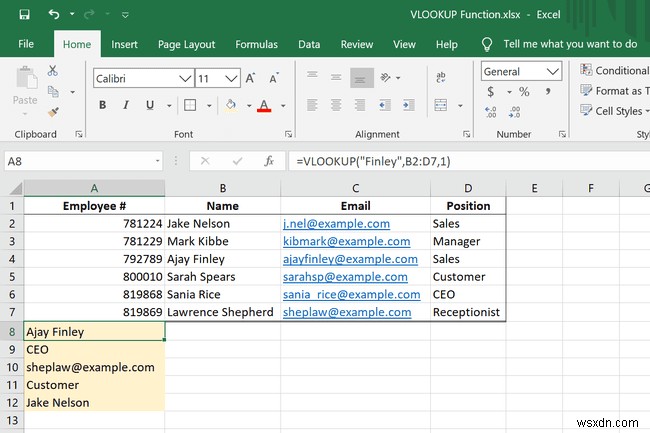
Task: Open the Clipboard dialog launcher
Action: coord(79,134)
